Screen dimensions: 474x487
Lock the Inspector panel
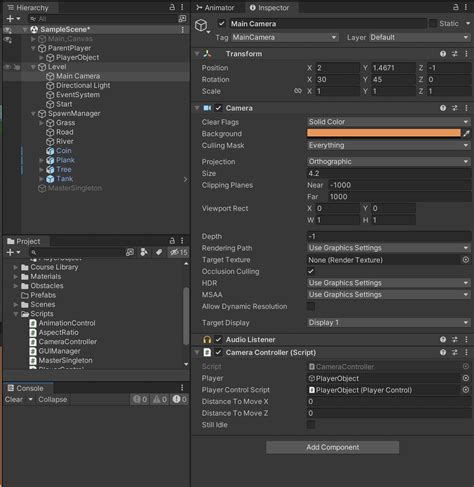click(x=456, y=7)
